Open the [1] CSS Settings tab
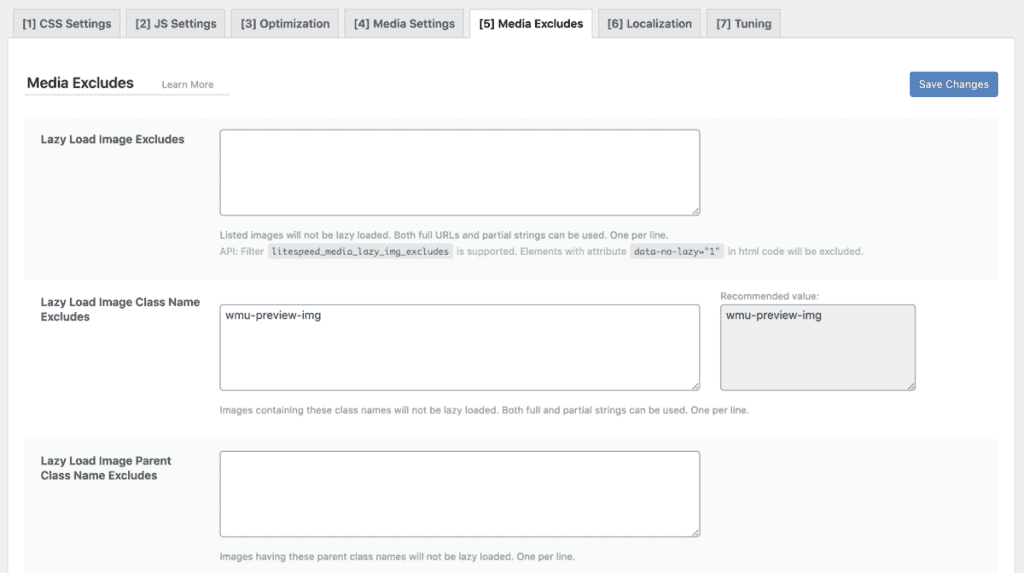This screenshot has height=573, width=1024. (66, 24)
